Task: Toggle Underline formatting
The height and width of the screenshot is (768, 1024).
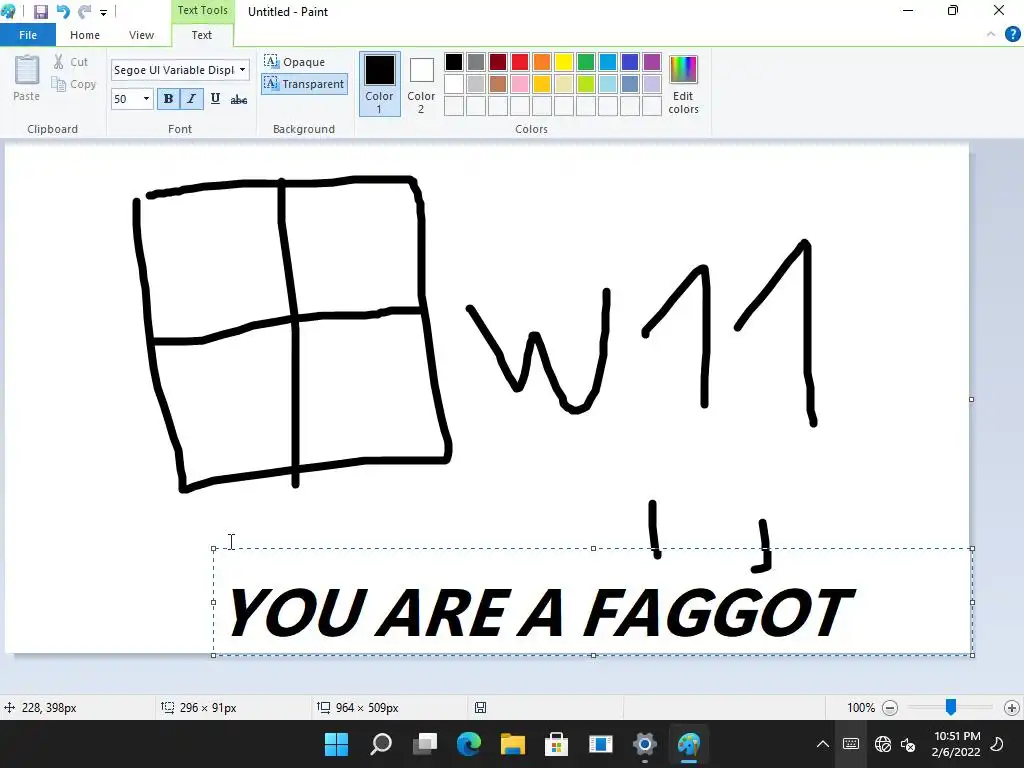Action: coord(215,99)
